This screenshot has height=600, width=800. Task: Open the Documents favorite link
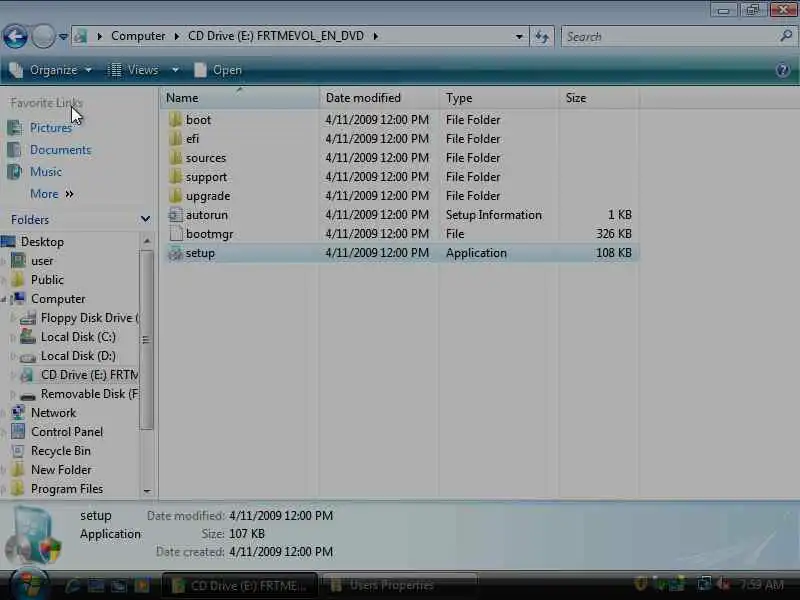[60, 149]
